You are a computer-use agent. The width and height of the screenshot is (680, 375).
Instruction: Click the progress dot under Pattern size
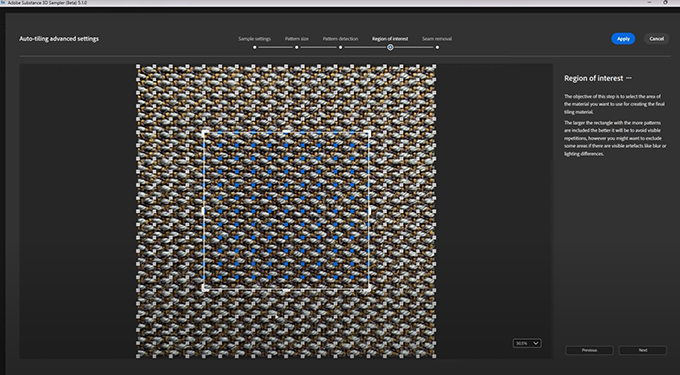(x=297, y=47)
